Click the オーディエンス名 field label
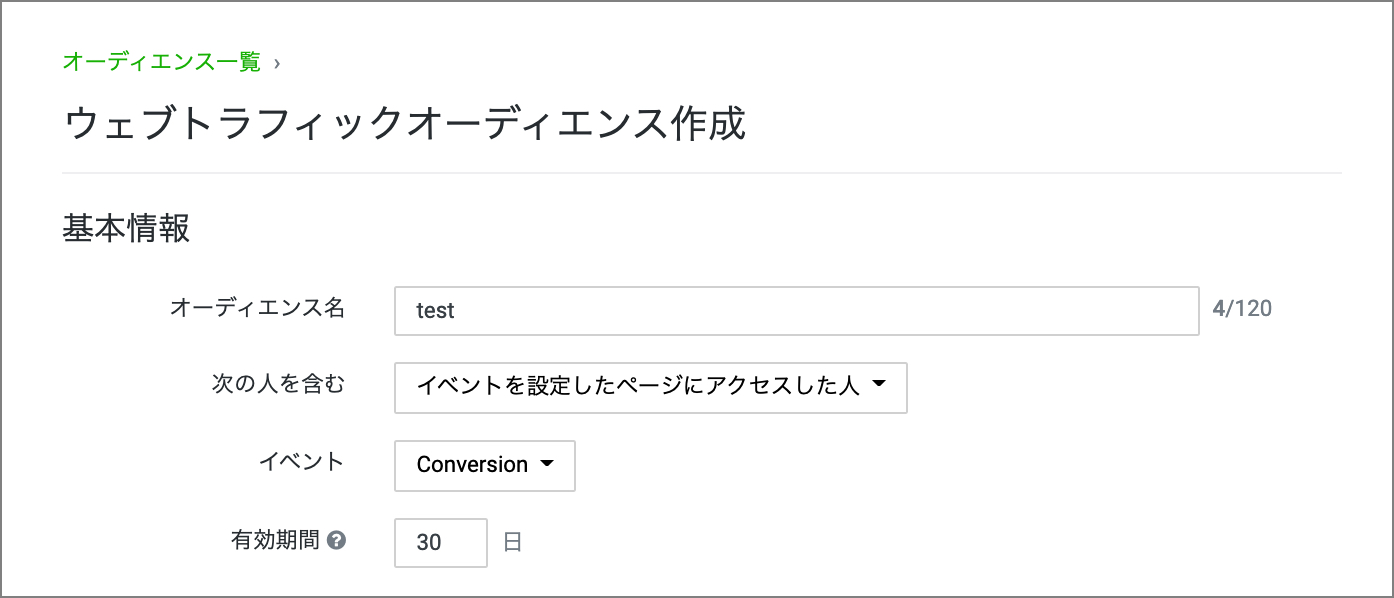The image size is (1394, 598). pyautogui.click(x=257, y=308)
